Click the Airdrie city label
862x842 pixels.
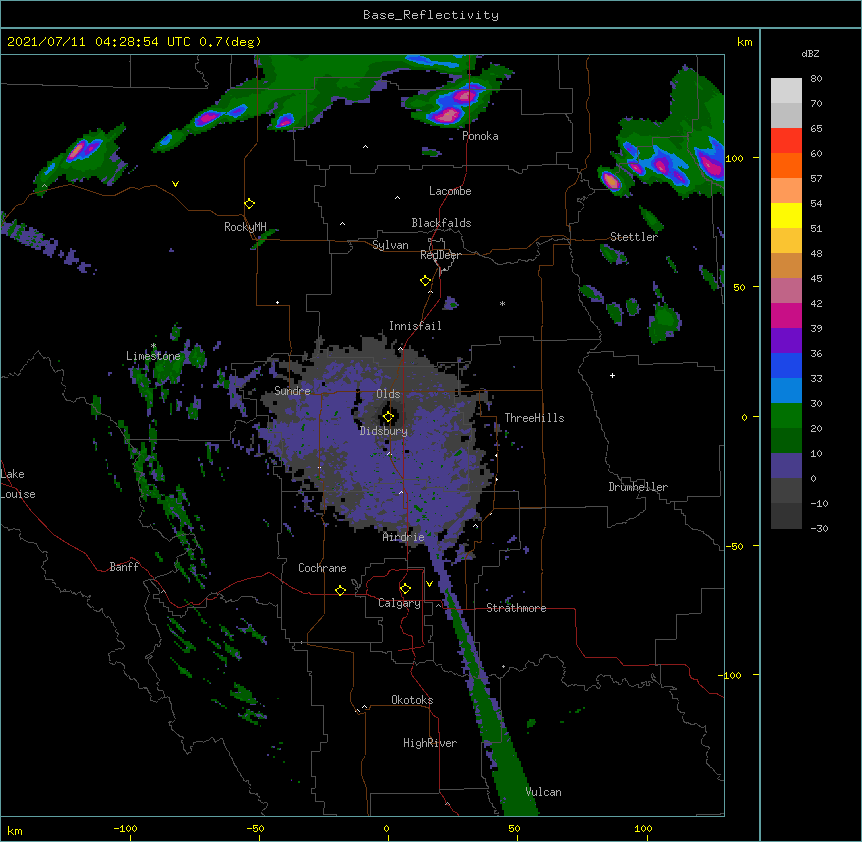(x=404, y=537)
